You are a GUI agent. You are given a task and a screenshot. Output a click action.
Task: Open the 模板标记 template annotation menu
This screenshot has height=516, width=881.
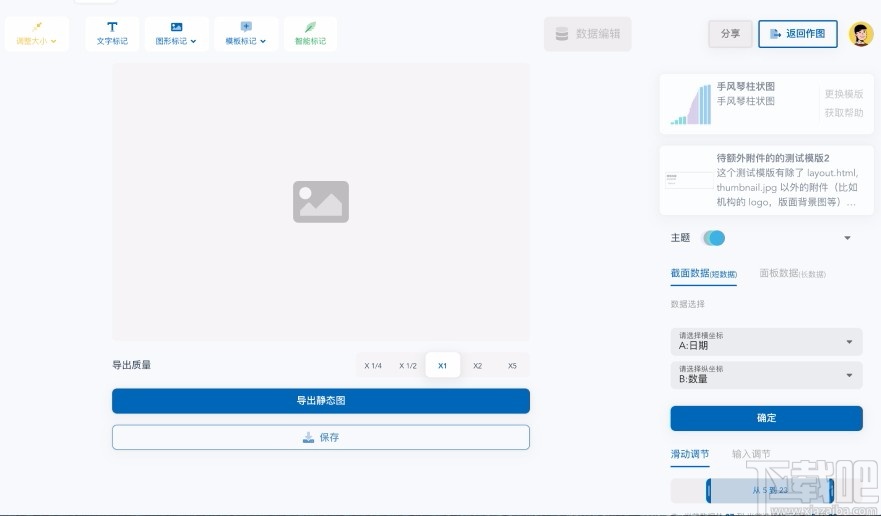(246, 34)
